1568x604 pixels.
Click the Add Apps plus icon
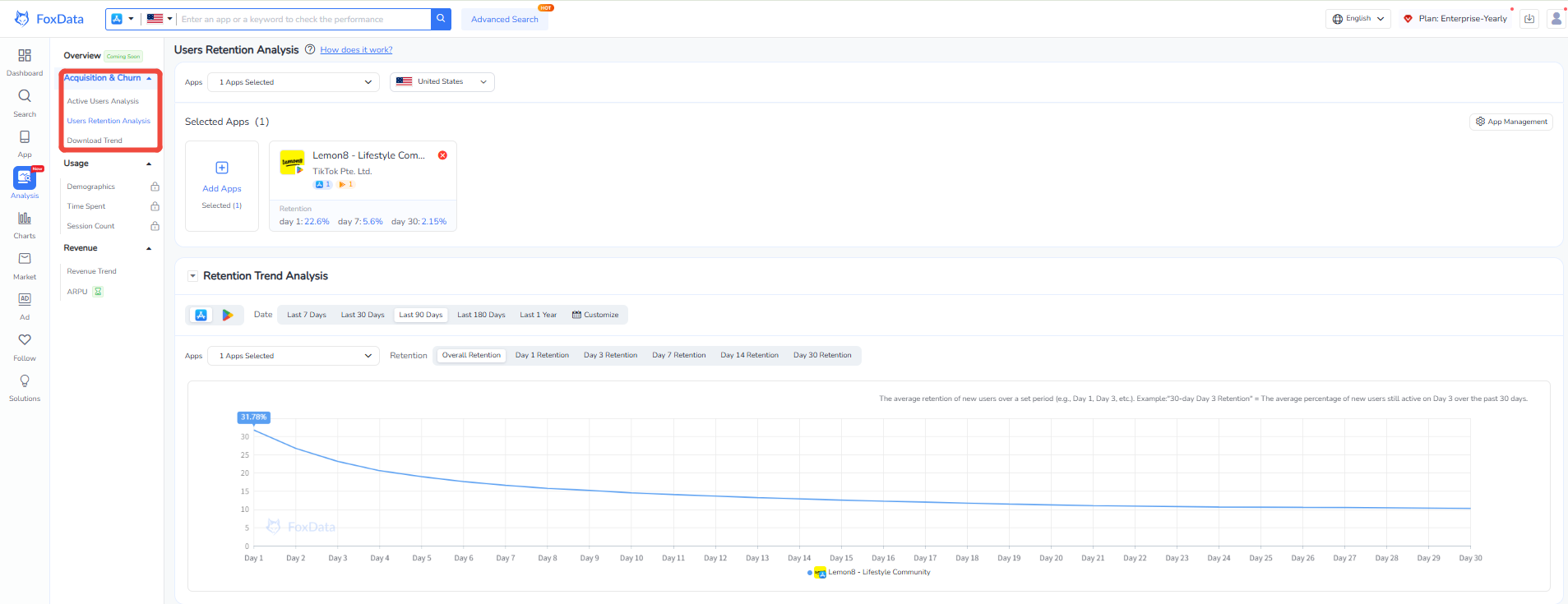[x=222, y=168]
